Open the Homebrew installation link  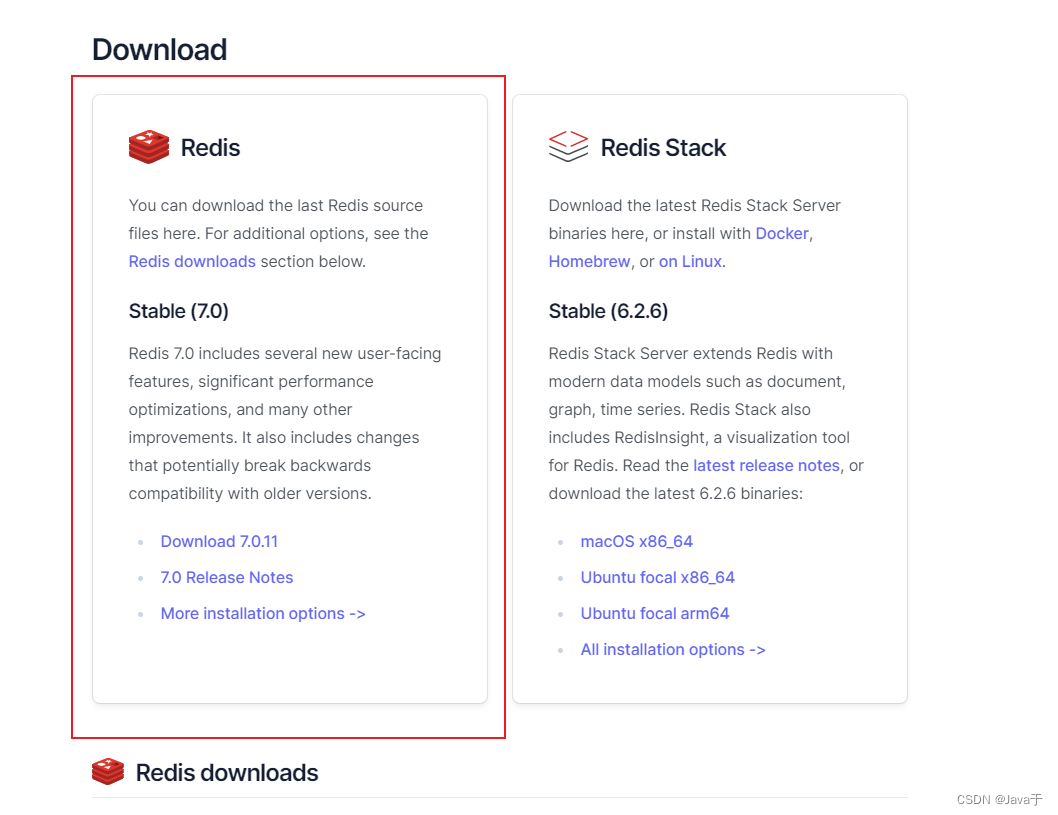tap(589, 261)
